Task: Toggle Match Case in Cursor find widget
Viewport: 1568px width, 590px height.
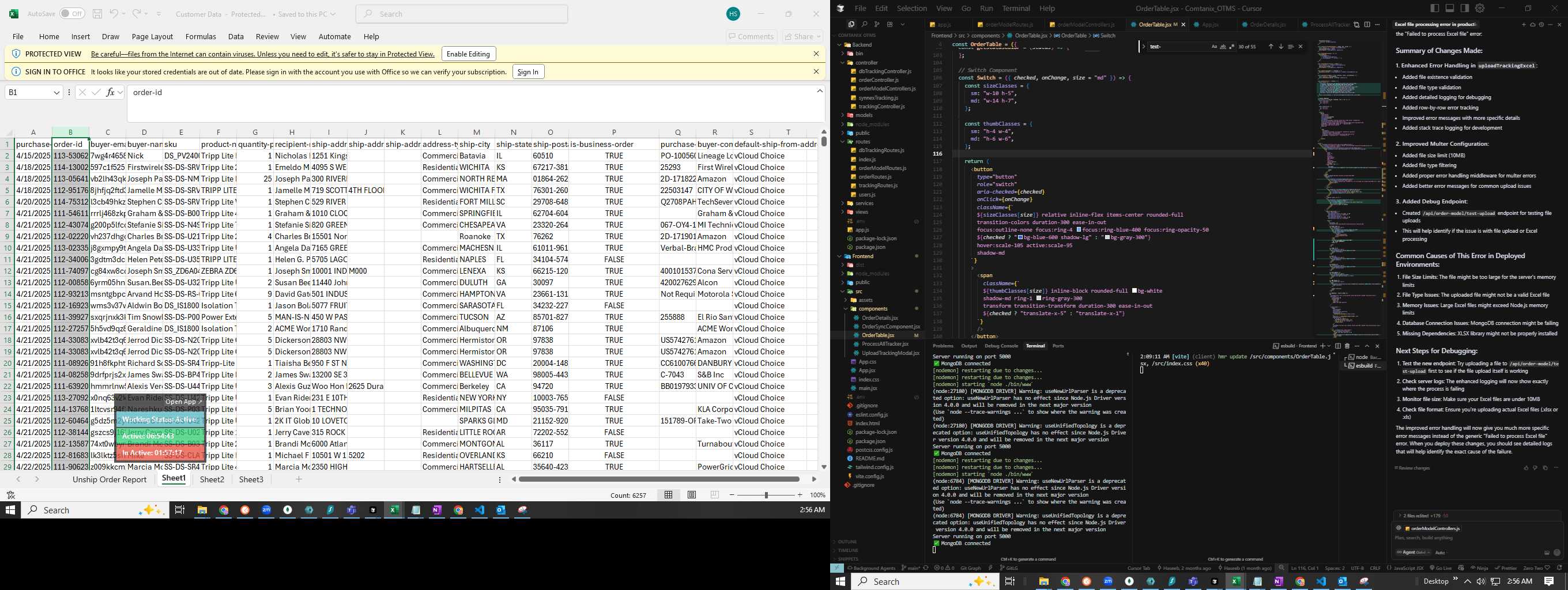Action: pyautogui.click(x=1213, y=47)
